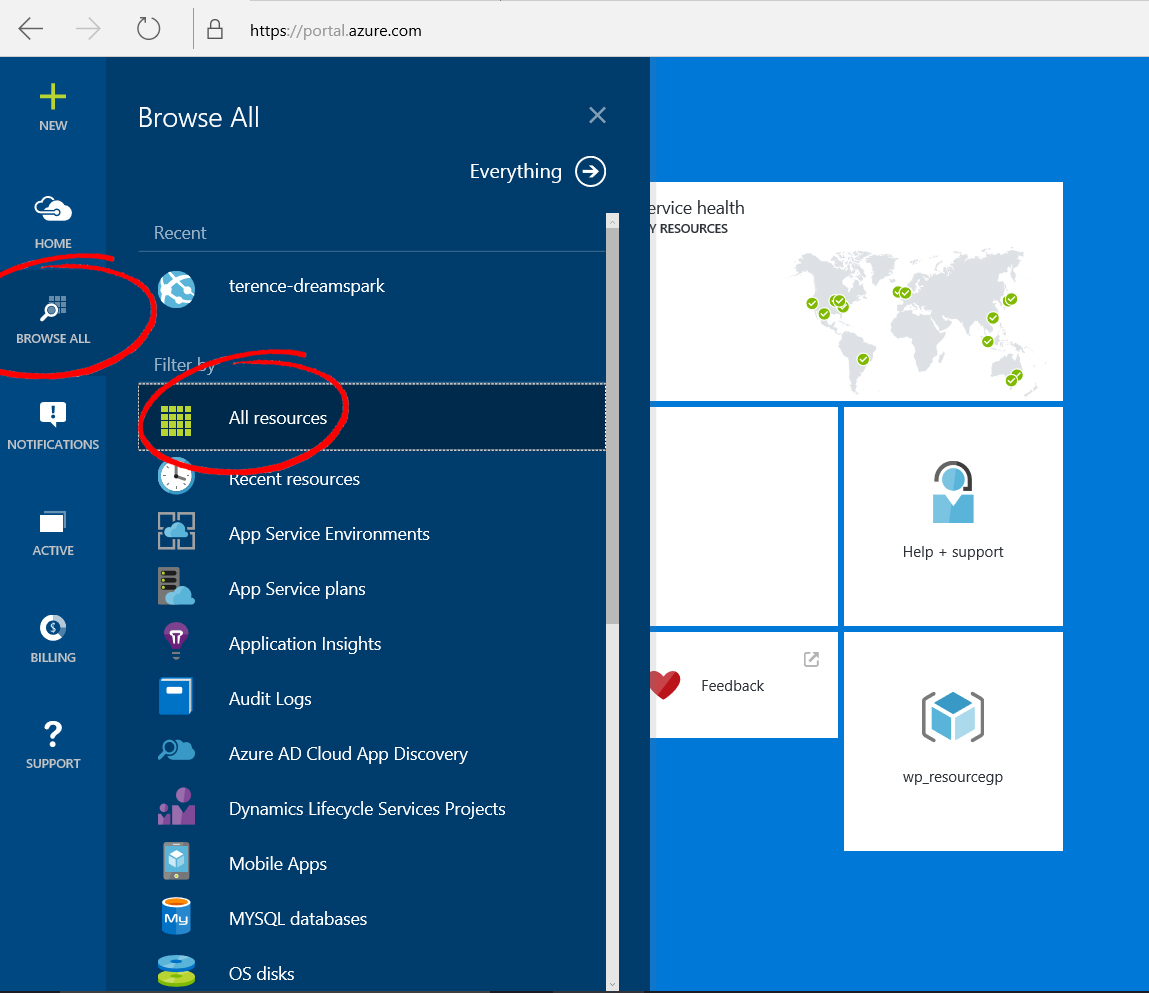This screenshot has height=993, width=1149.
Task: Choose OS disks label
Action: 262,973
